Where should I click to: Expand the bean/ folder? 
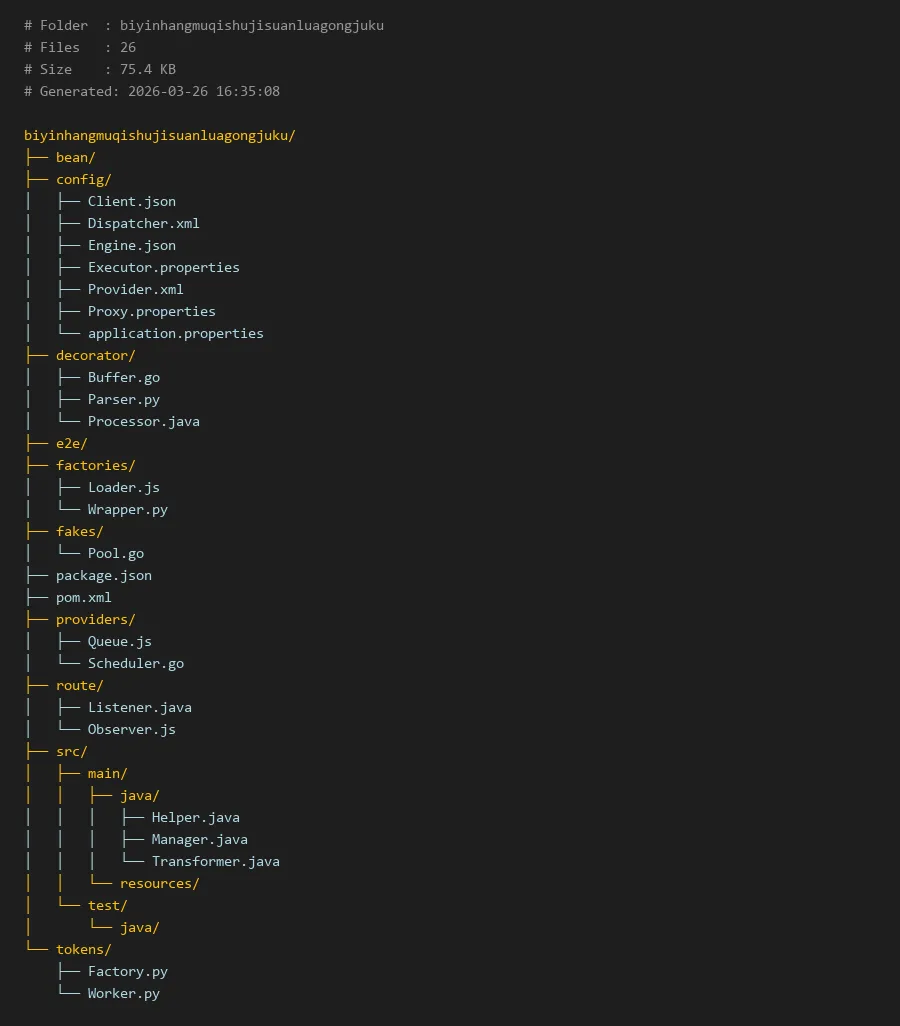(x=75, y=157)
